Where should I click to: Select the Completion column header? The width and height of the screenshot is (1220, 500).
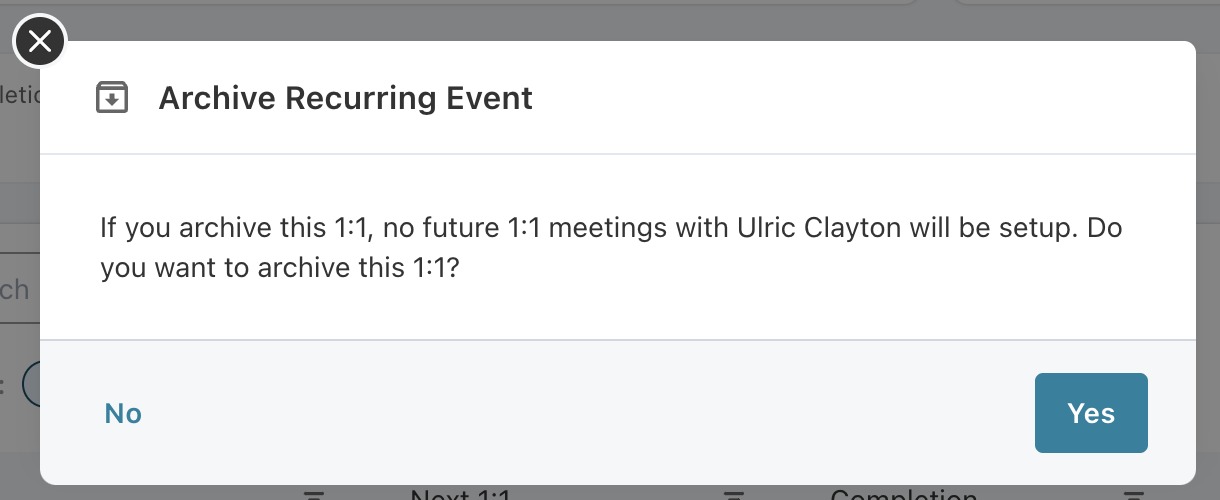tap(903, 495)
